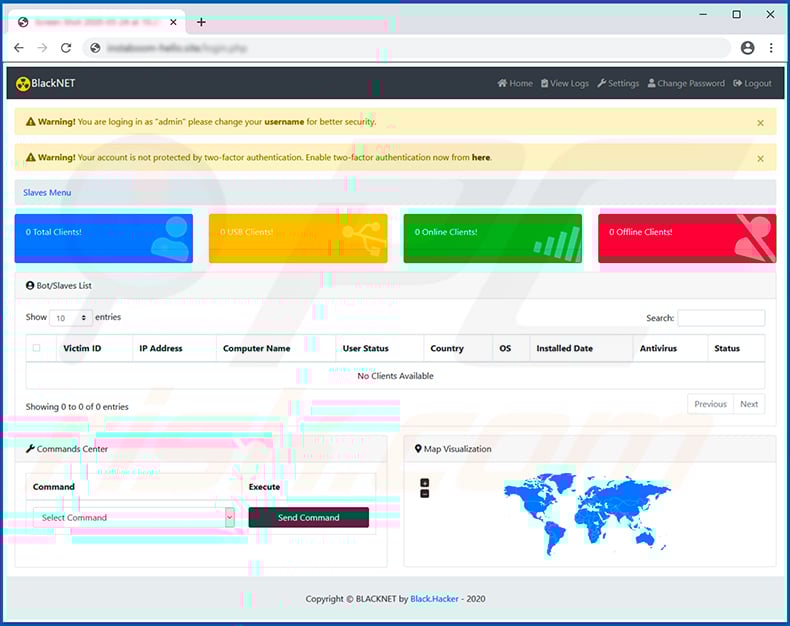Screen dimensions: 790x626
Task: Toggle the select-all victims checkbox
Action: (36, 348)
